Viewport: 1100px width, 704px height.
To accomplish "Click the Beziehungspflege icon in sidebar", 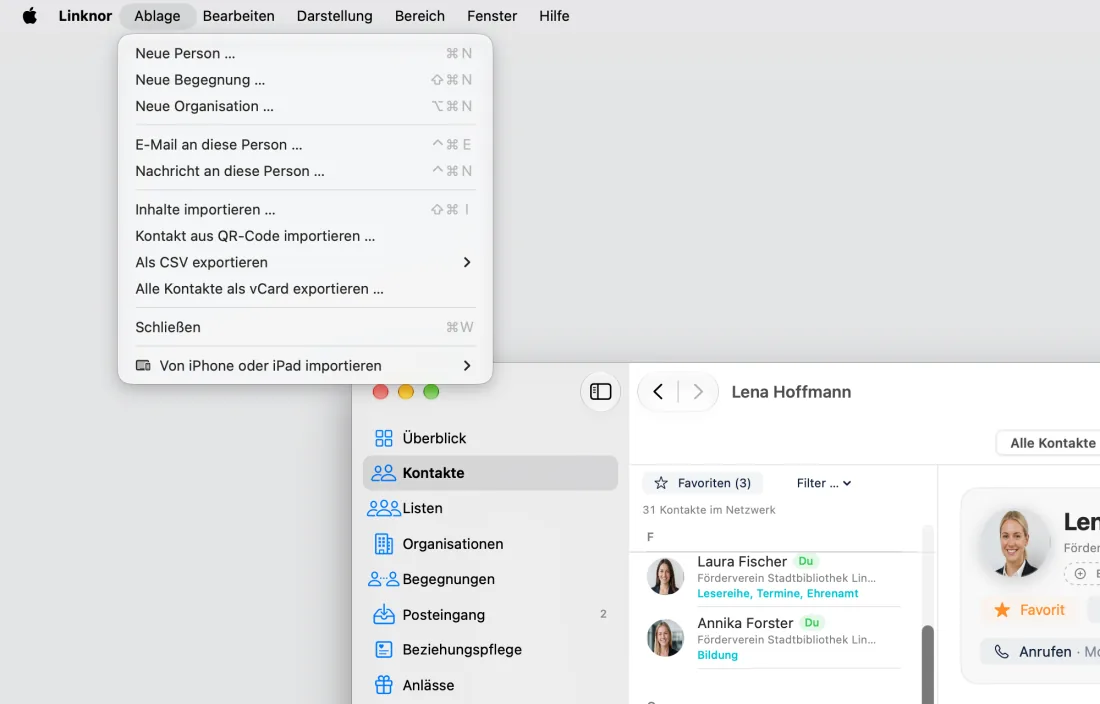I will [x=384, y=649].
